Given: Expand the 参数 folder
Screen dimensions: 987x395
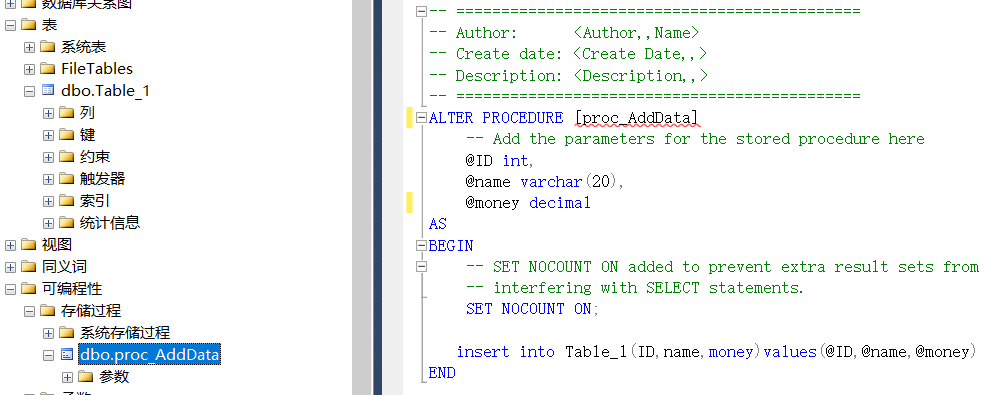Looking at the screenshot, I should point(67,377).
